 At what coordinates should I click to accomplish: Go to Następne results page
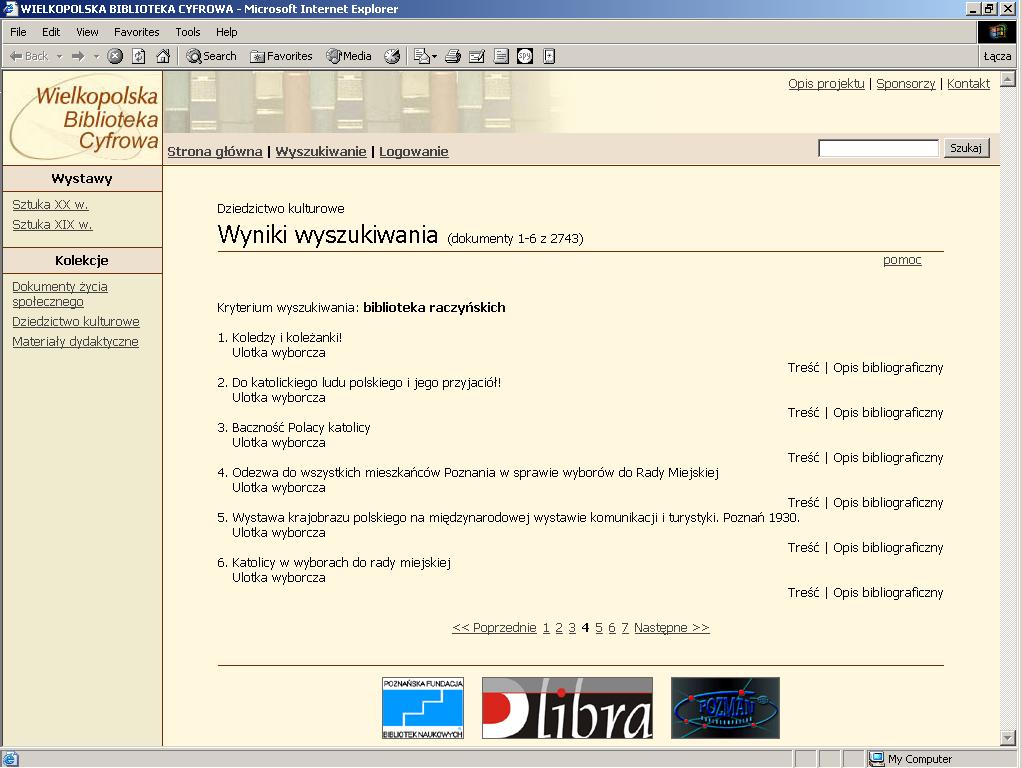coord(671,628)
